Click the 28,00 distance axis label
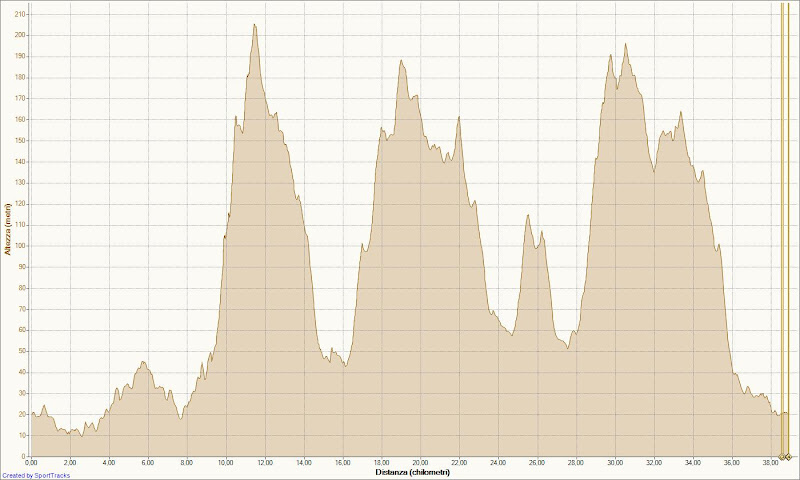 coord(576,463)
